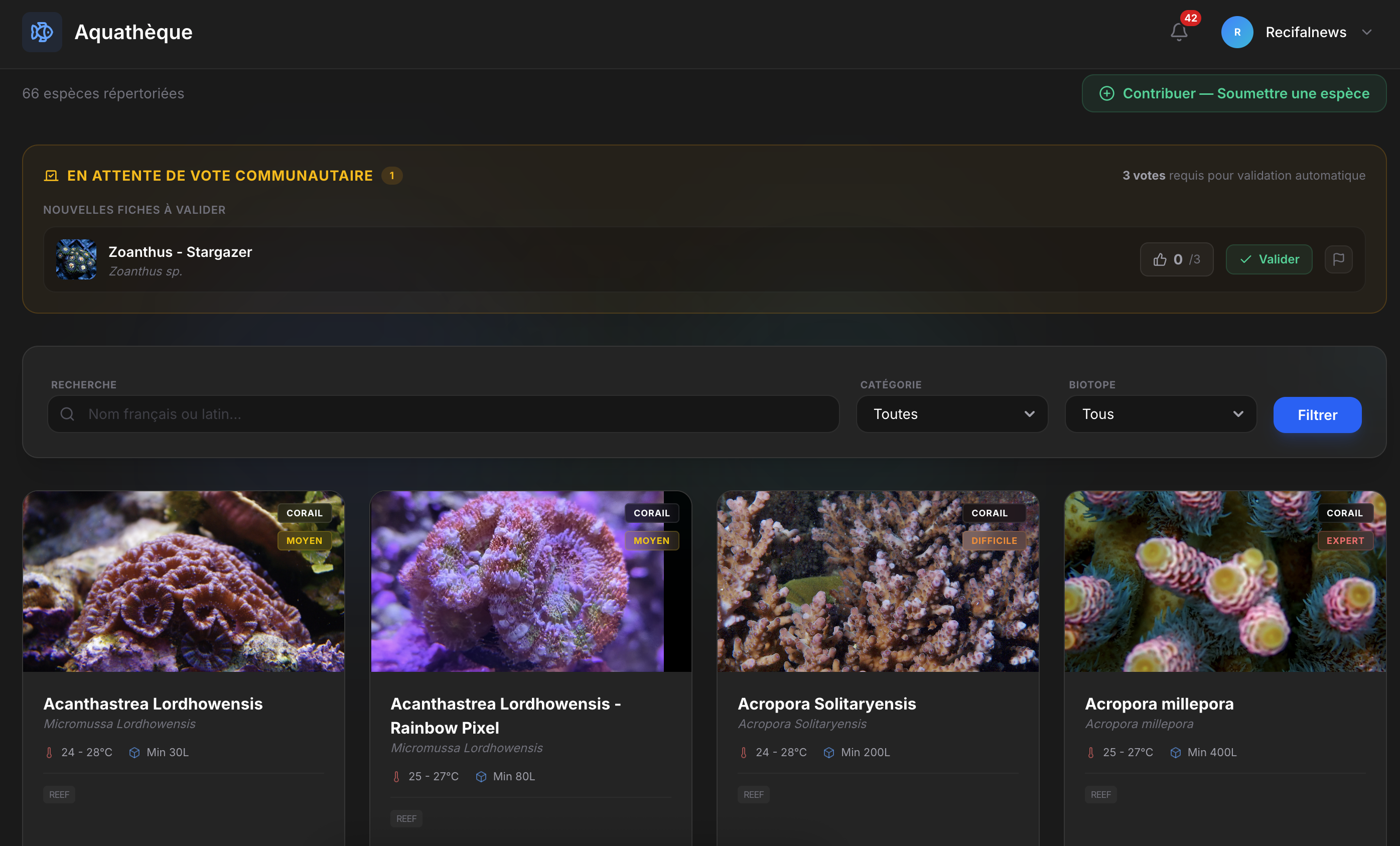Click the blue Filtrer button

pyautogui.click(x=1317, y=415)
